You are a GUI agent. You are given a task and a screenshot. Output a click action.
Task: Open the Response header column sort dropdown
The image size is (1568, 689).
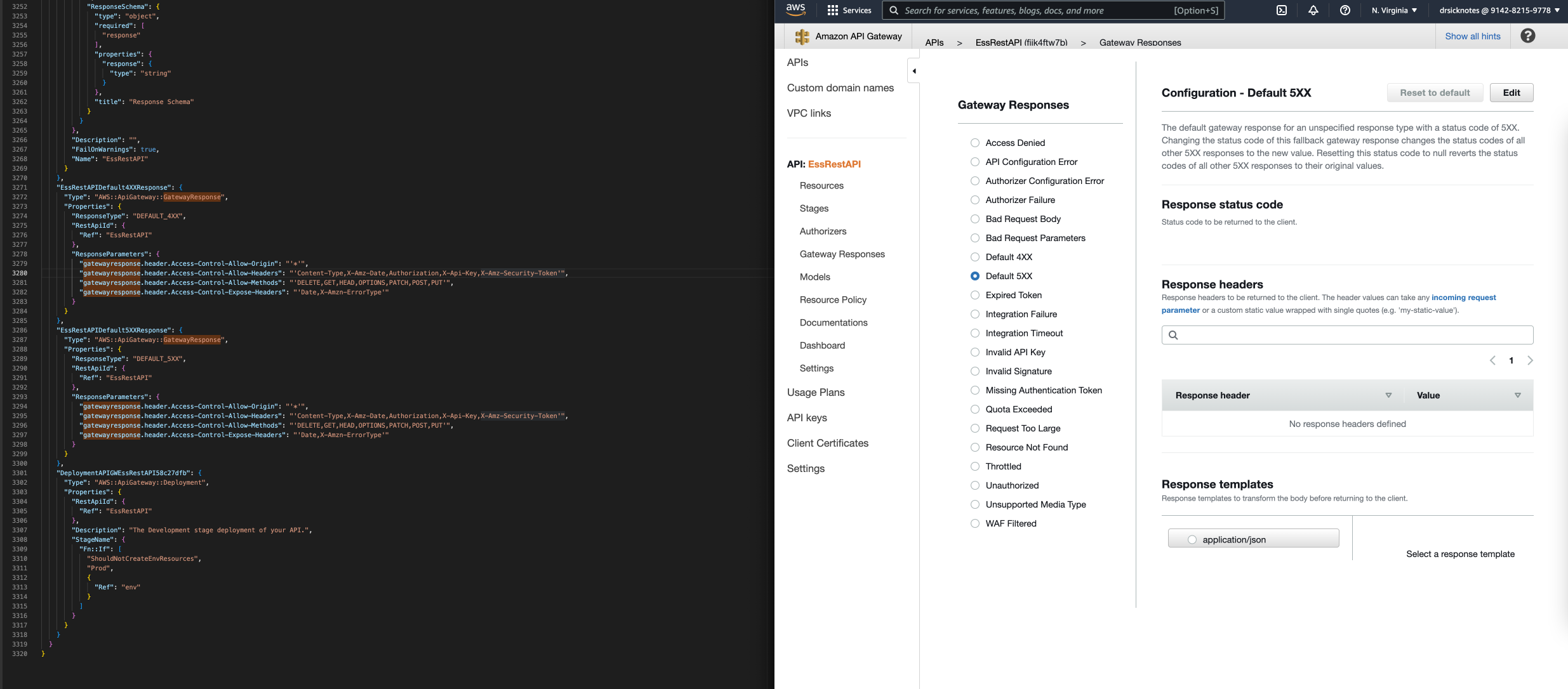click(1388, 395)
